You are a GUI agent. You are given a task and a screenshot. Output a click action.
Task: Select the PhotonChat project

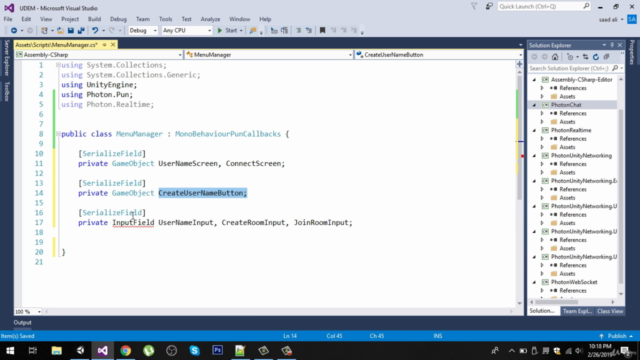[566, 105]
